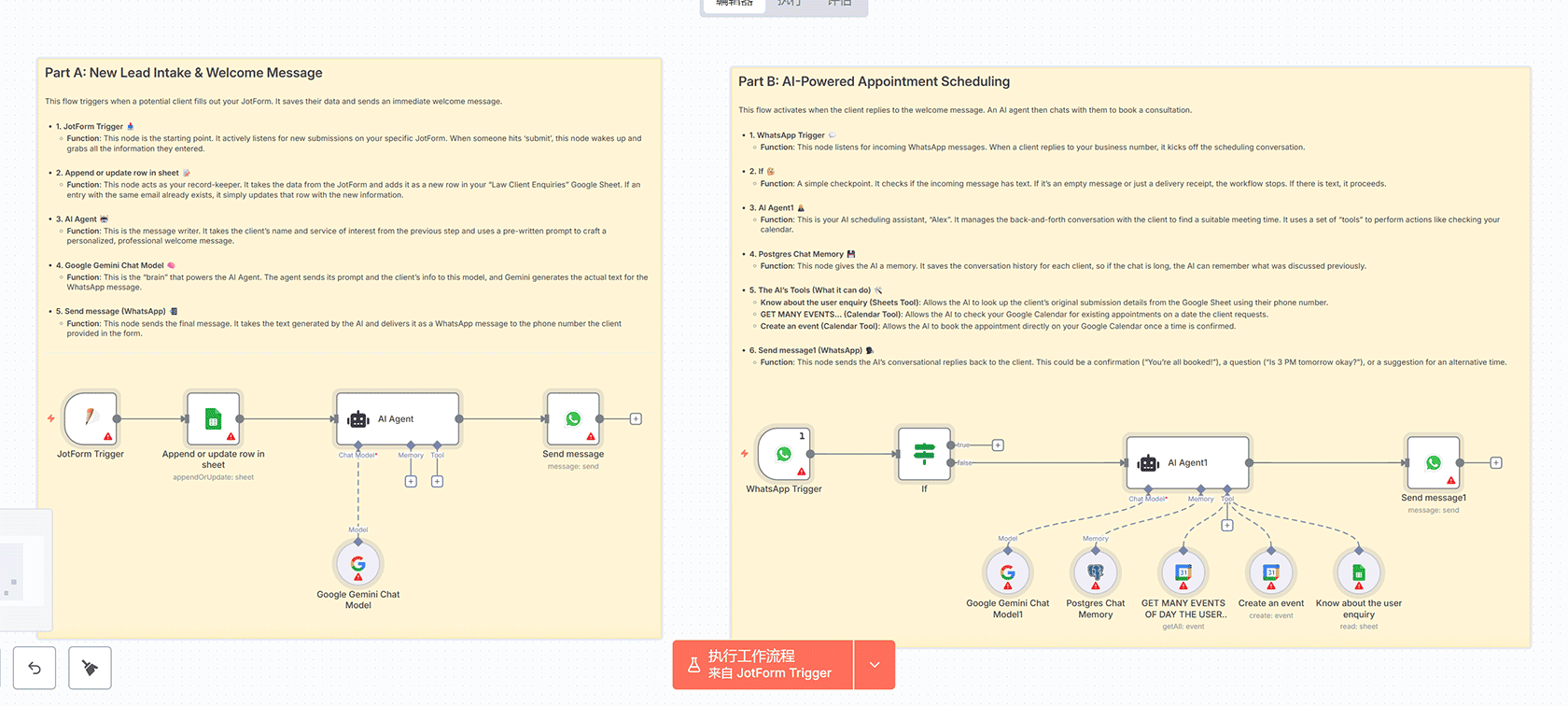Add a node after Send message1
Viewport: 1568px width, 706px height.
pos(1496,463)
